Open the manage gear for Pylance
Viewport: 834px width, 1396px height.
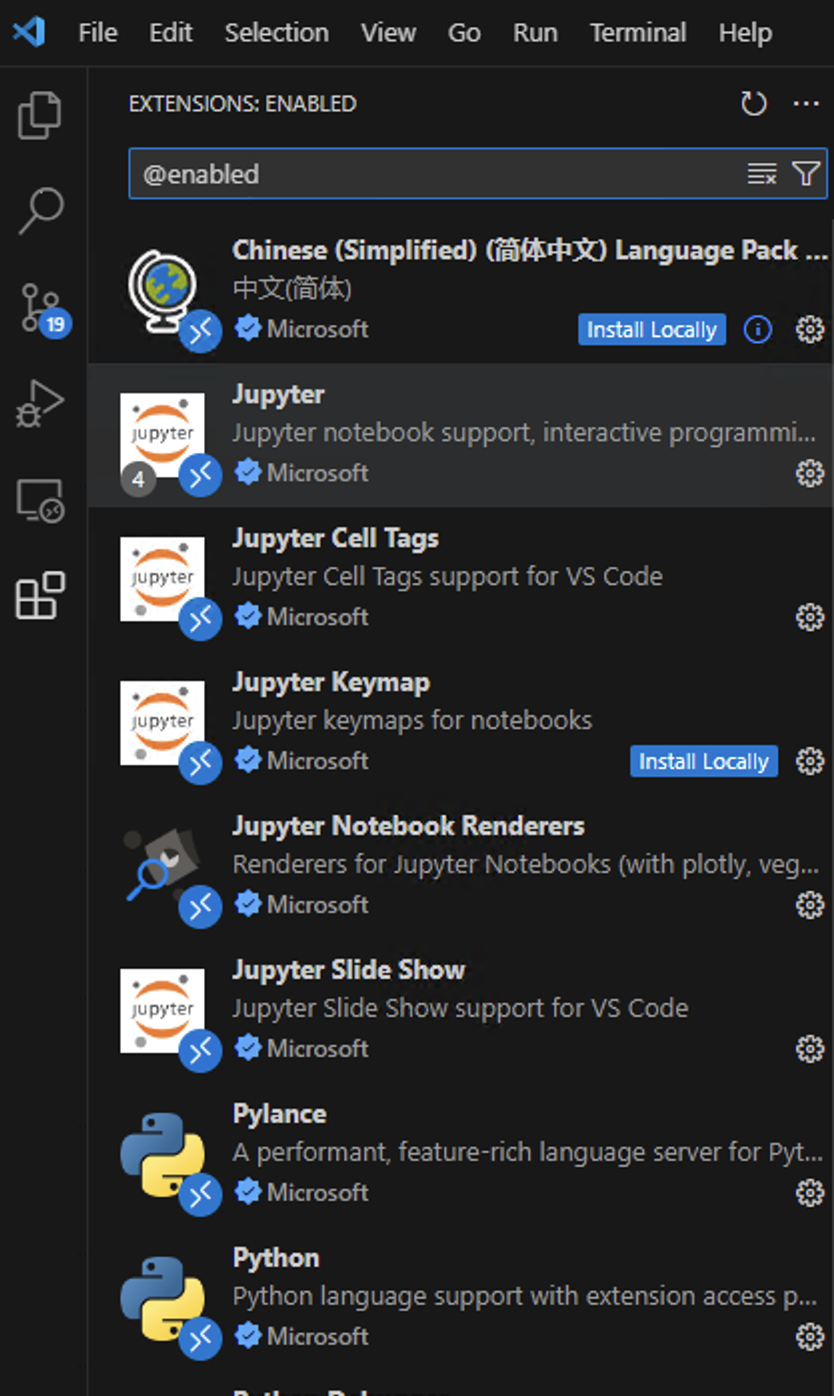click(x=809, y=1193)
